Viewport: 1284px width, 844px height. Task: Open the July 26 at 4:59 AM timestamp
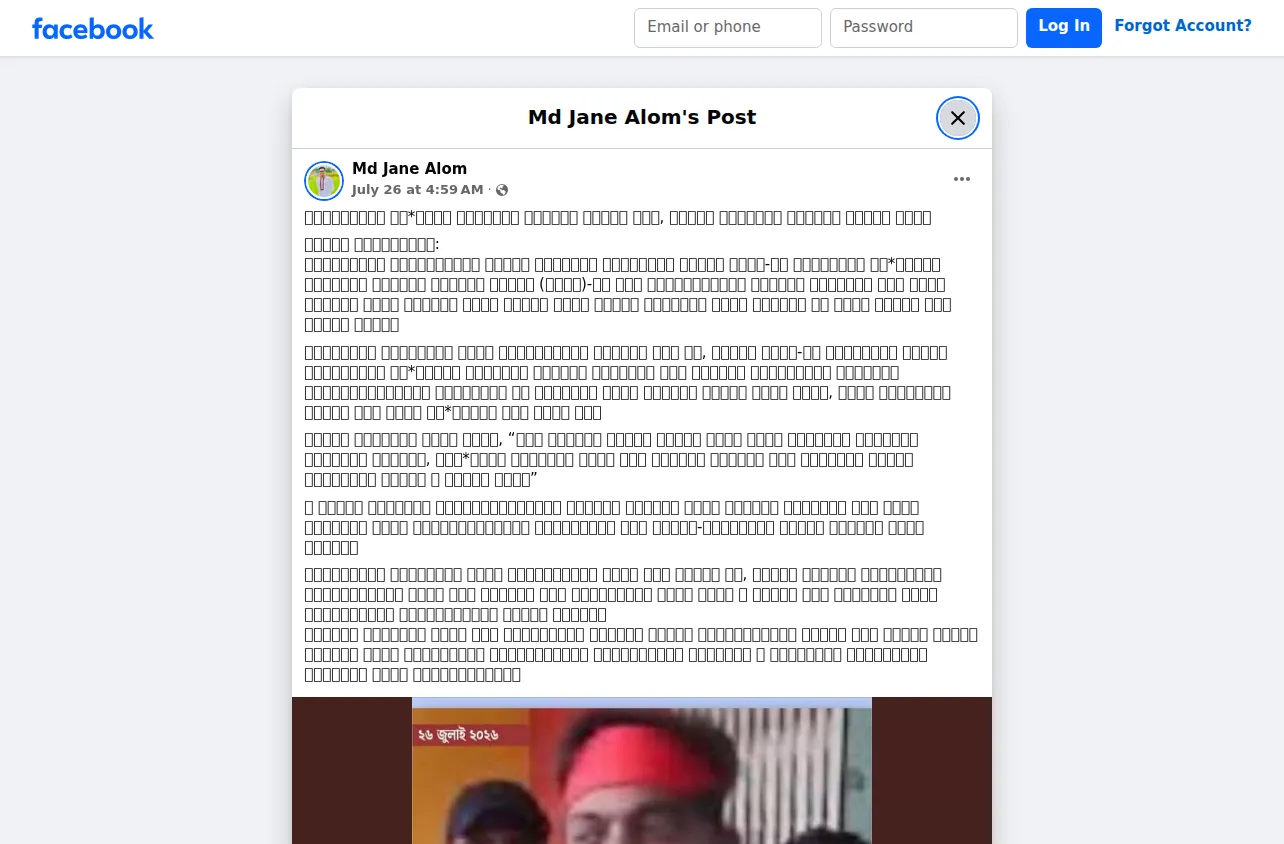click(x=417, y=190)
